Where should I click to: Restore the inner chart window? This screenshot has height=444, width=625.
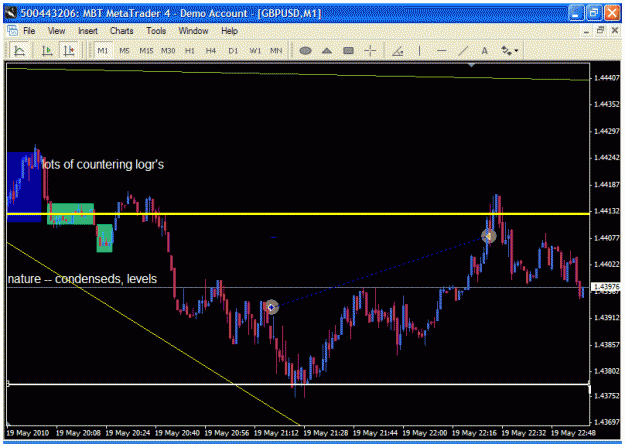click(600, 31)
